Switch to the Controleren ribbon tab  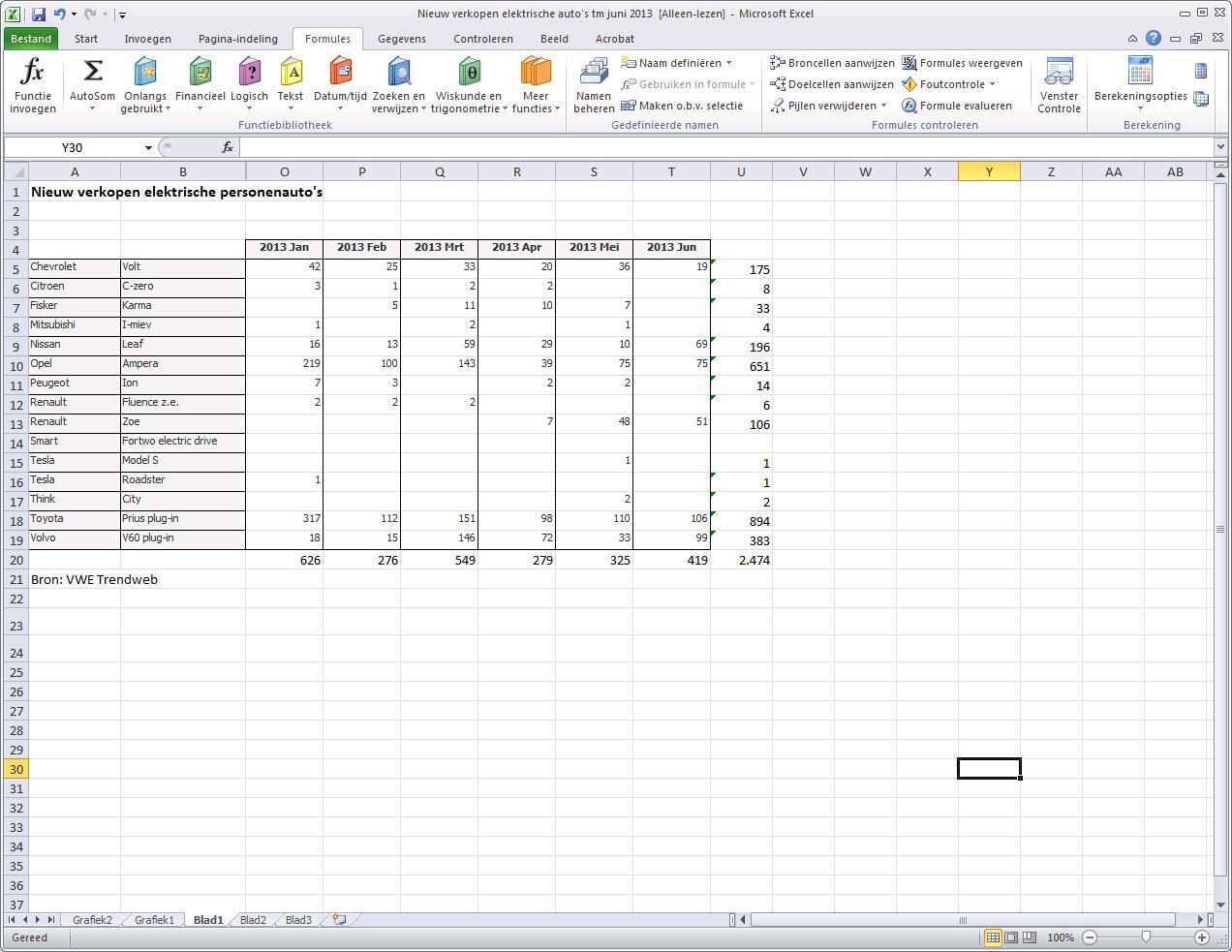point(483,39)
